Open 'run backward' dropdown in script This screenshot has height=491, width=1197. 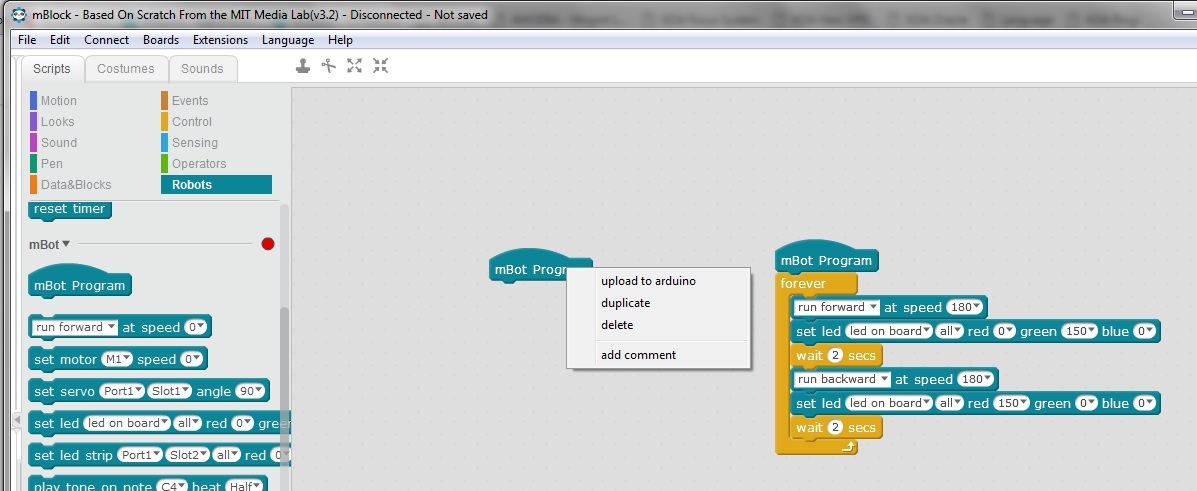[843, 380]
